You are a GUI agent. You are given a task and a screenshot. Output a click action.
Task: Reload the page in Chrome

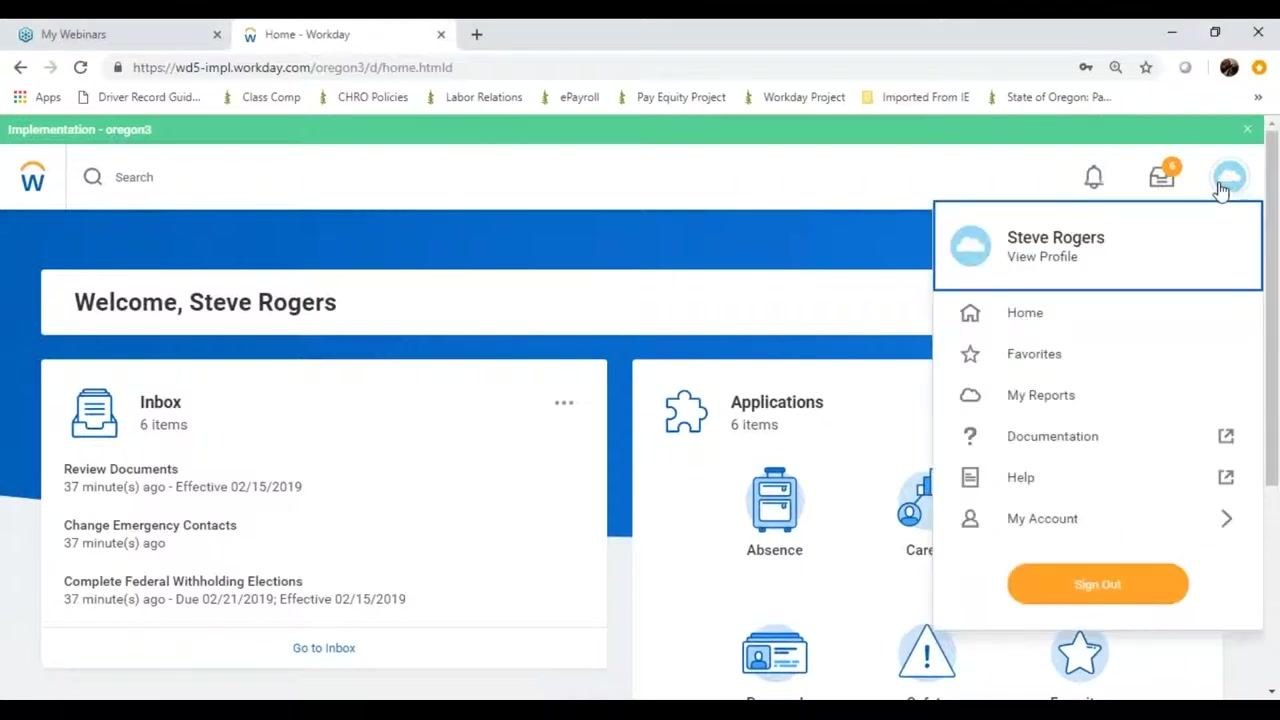point(81,67)
